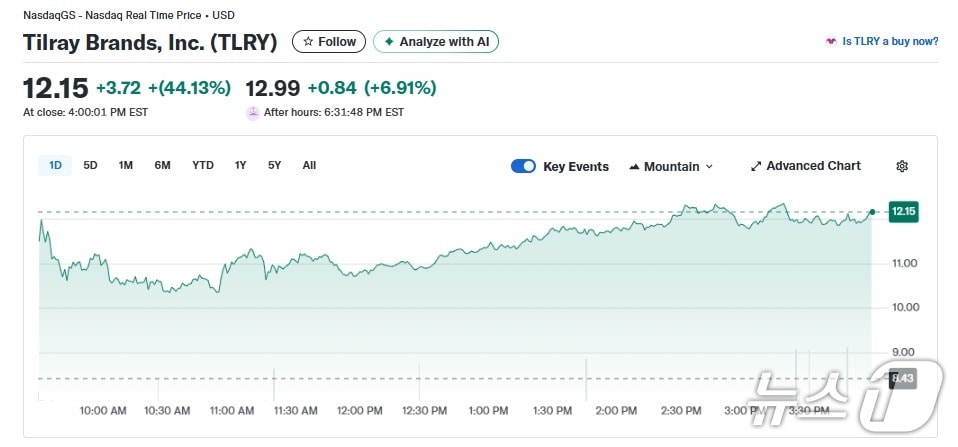Choose the 6M range tab
The height and width of the screenshot is (447, 958).
pos(162,165)
